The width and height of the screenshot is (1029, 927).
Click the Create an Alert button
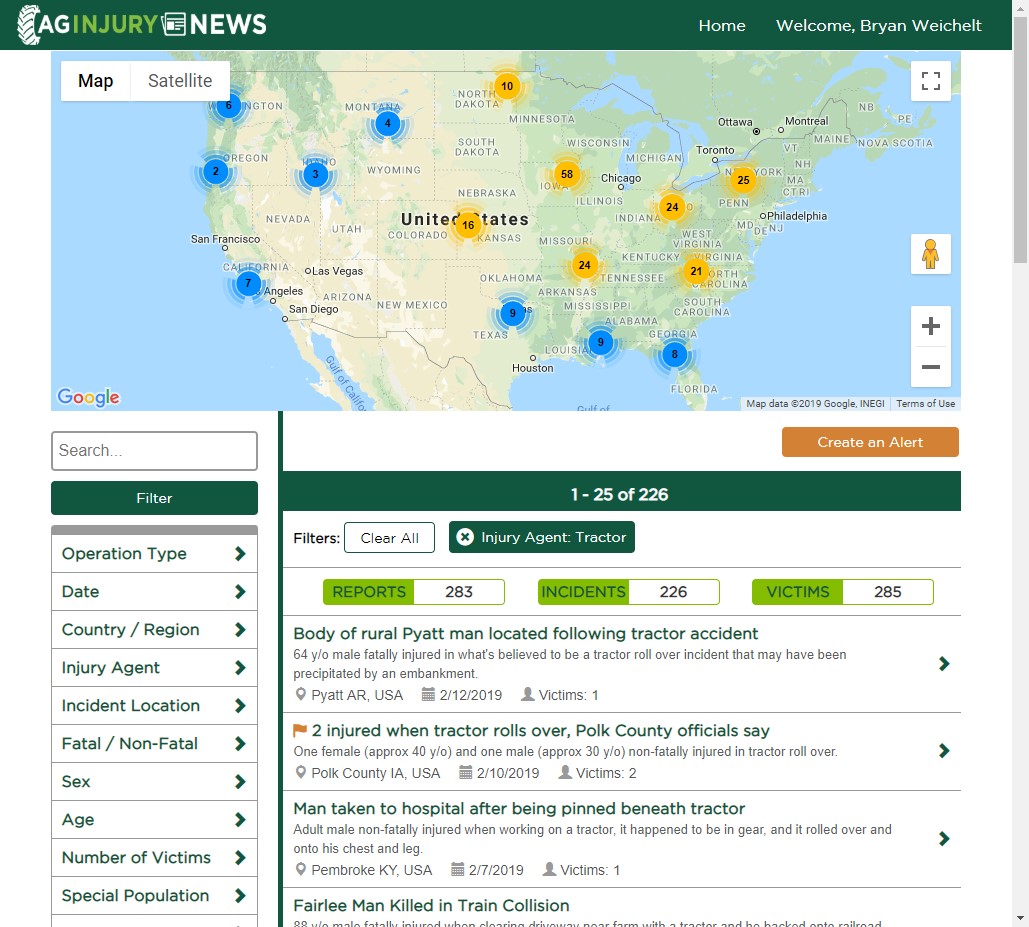(870, 442)
